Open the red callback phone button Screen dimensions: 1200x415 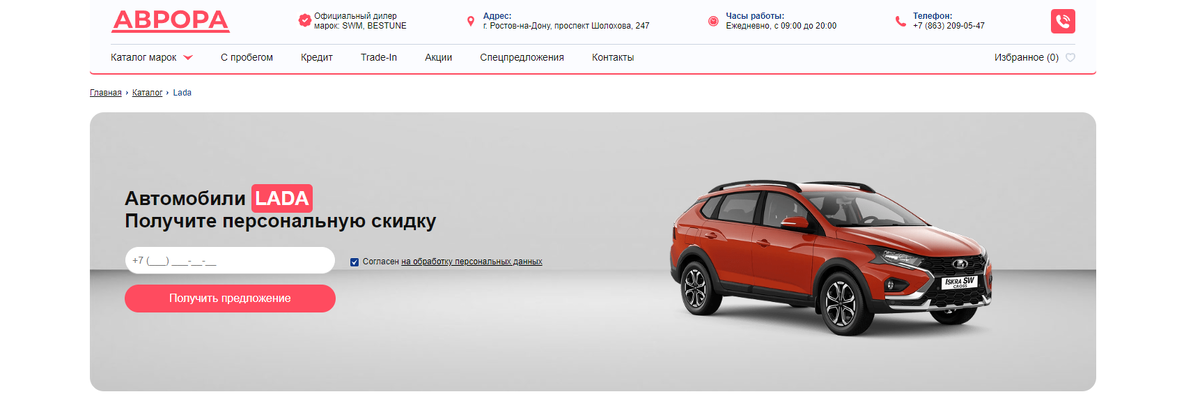pos(1063,21)
